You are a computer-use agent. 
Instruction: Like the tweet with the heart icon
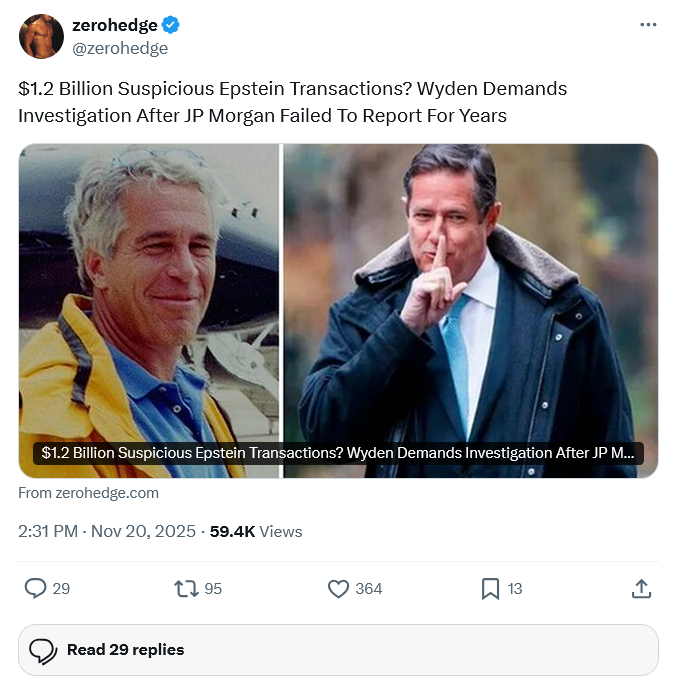point(339,589)
